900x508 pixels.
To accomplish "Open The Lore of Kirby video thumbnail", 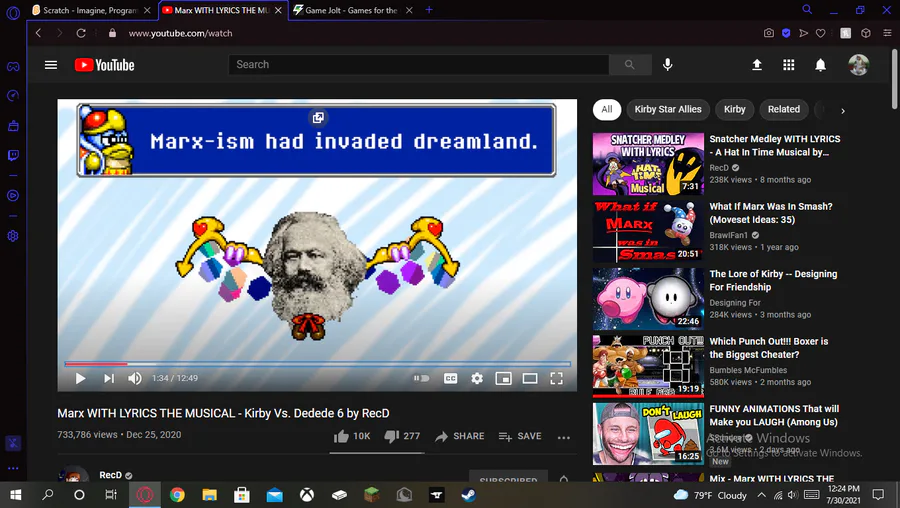I will [x=648, y=299].
